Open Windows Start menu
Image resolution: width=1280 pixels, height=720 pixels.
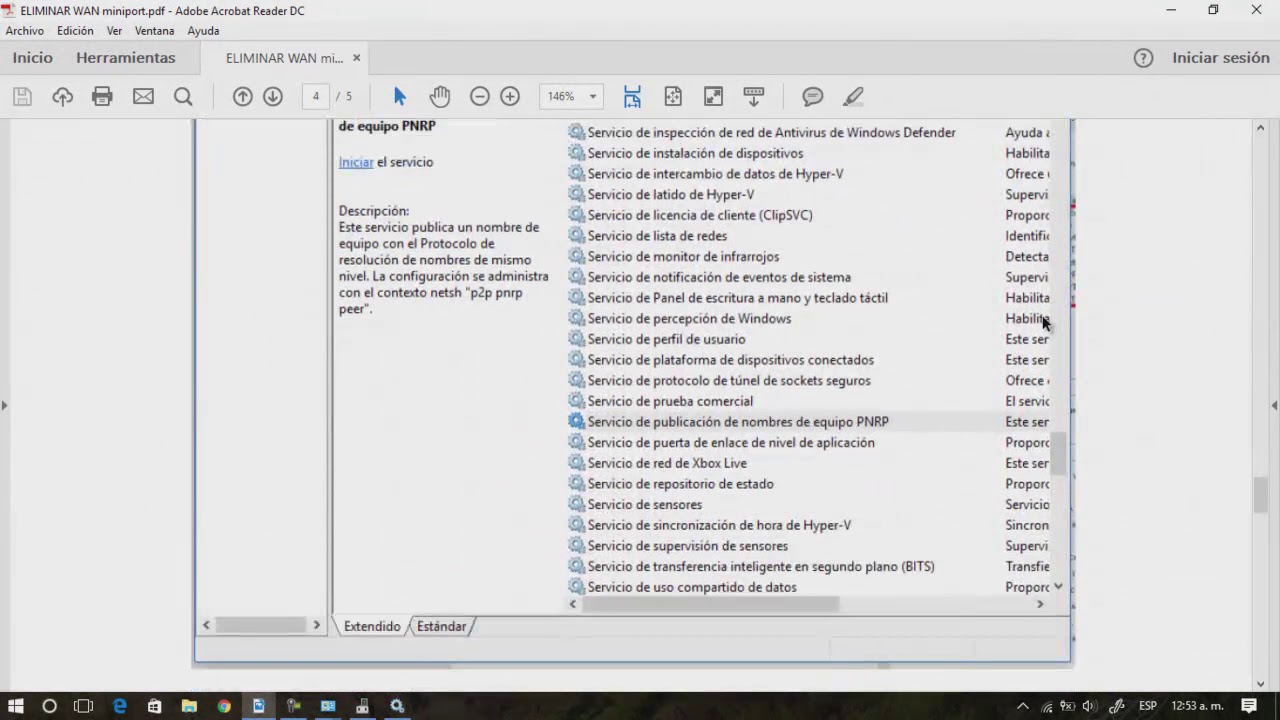(x=16, y=706)
